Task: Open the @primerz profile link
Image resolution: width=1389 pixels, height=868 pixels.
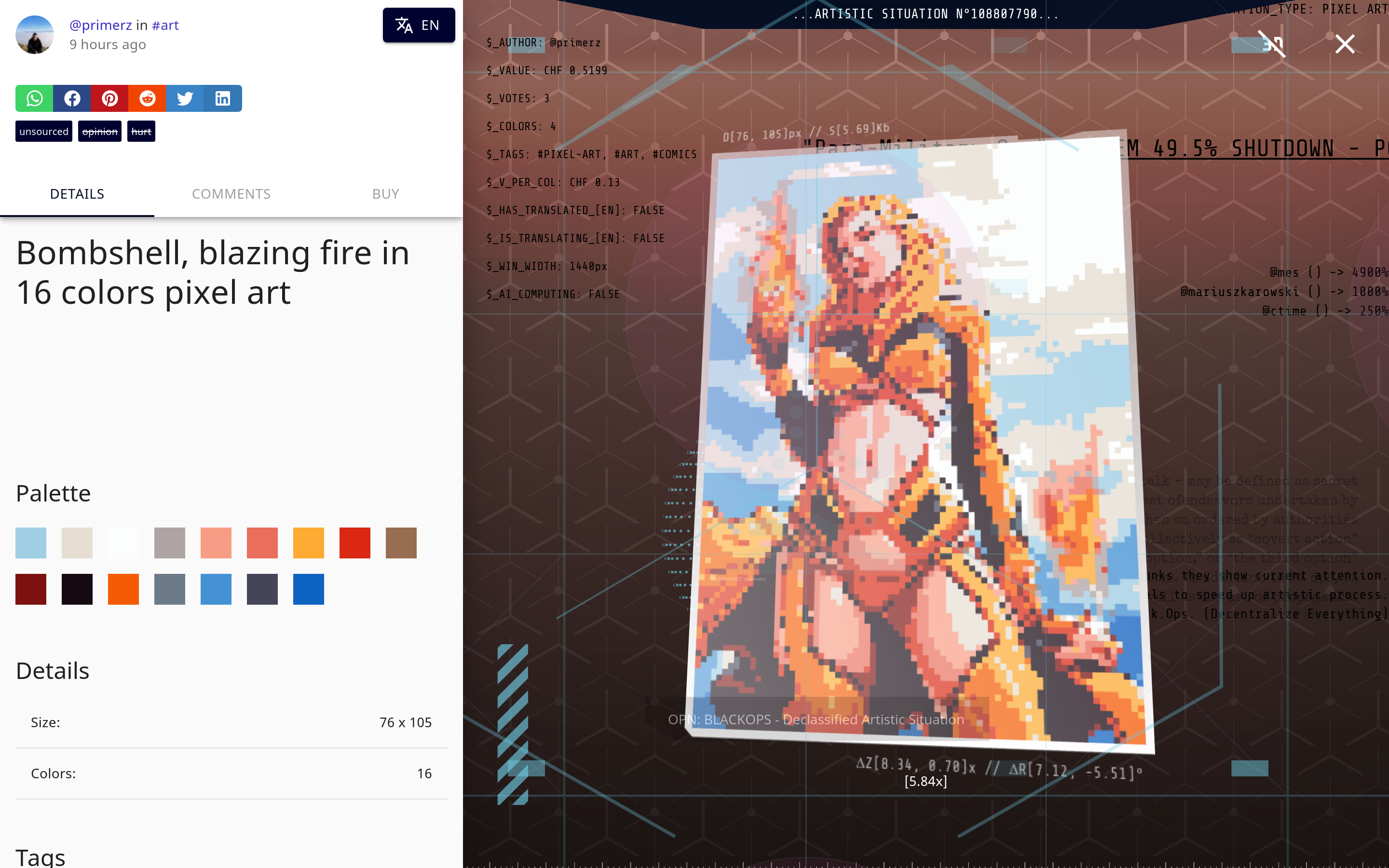Action: coord(100,25)
